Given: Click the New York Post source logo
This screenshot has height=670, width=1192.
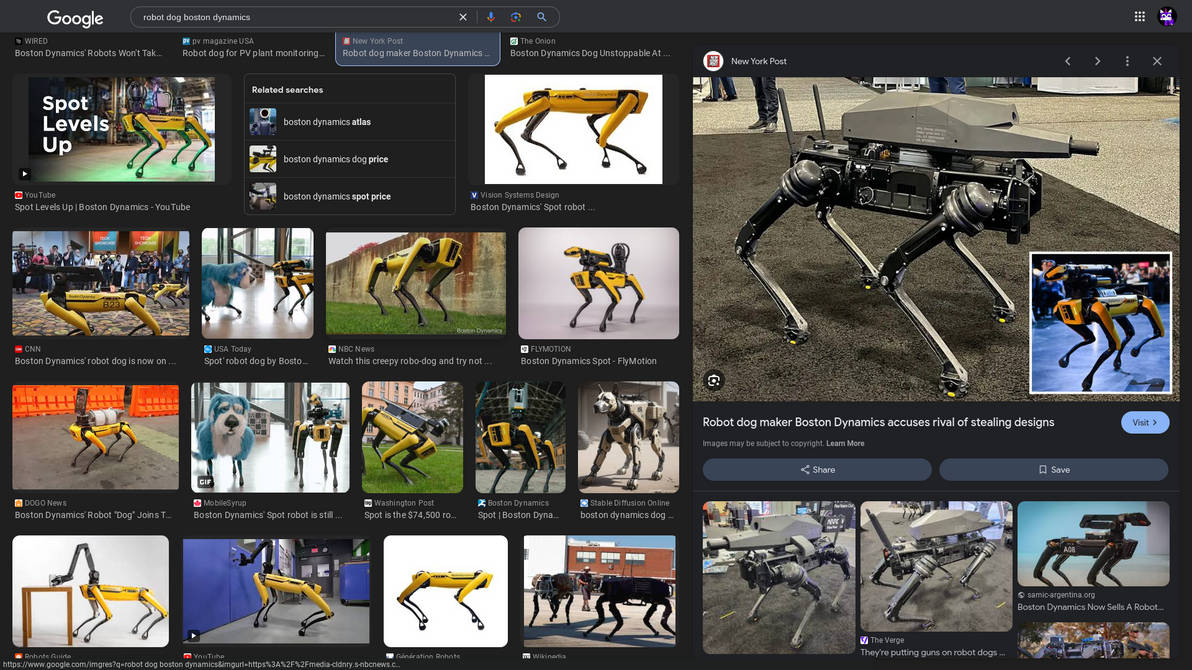Looking at the screenshot, I should point(713,61).
